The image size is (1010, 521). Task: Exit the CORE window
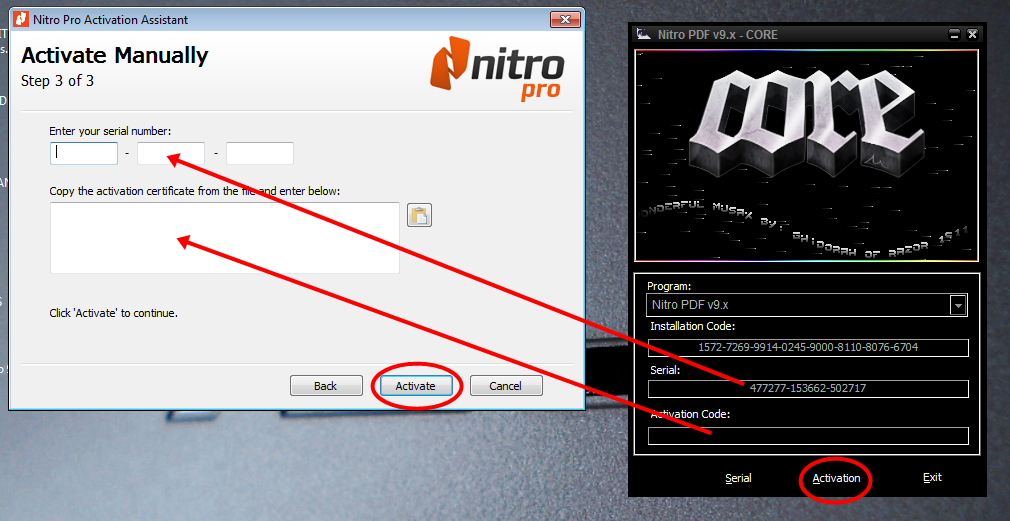932,477
